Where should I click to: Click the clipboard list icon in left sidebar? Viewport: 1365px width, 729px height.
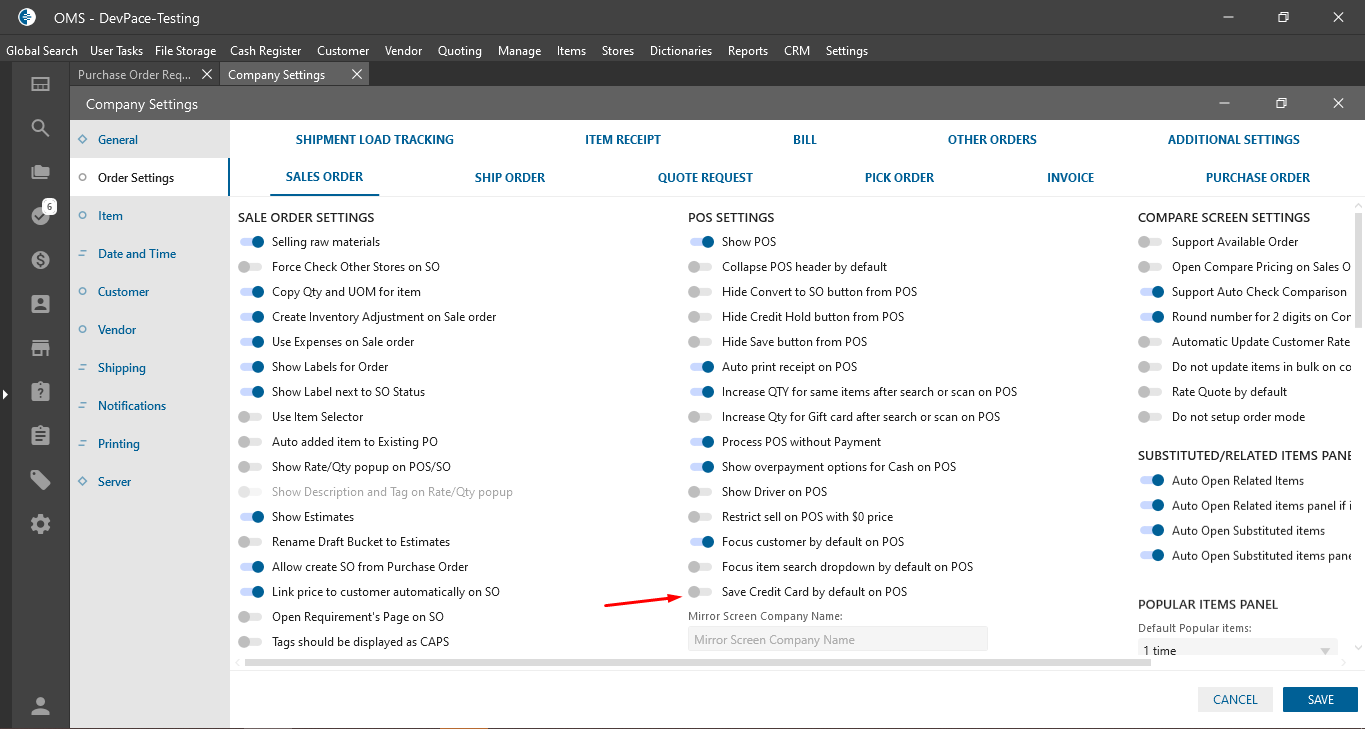tap(40, 435)
